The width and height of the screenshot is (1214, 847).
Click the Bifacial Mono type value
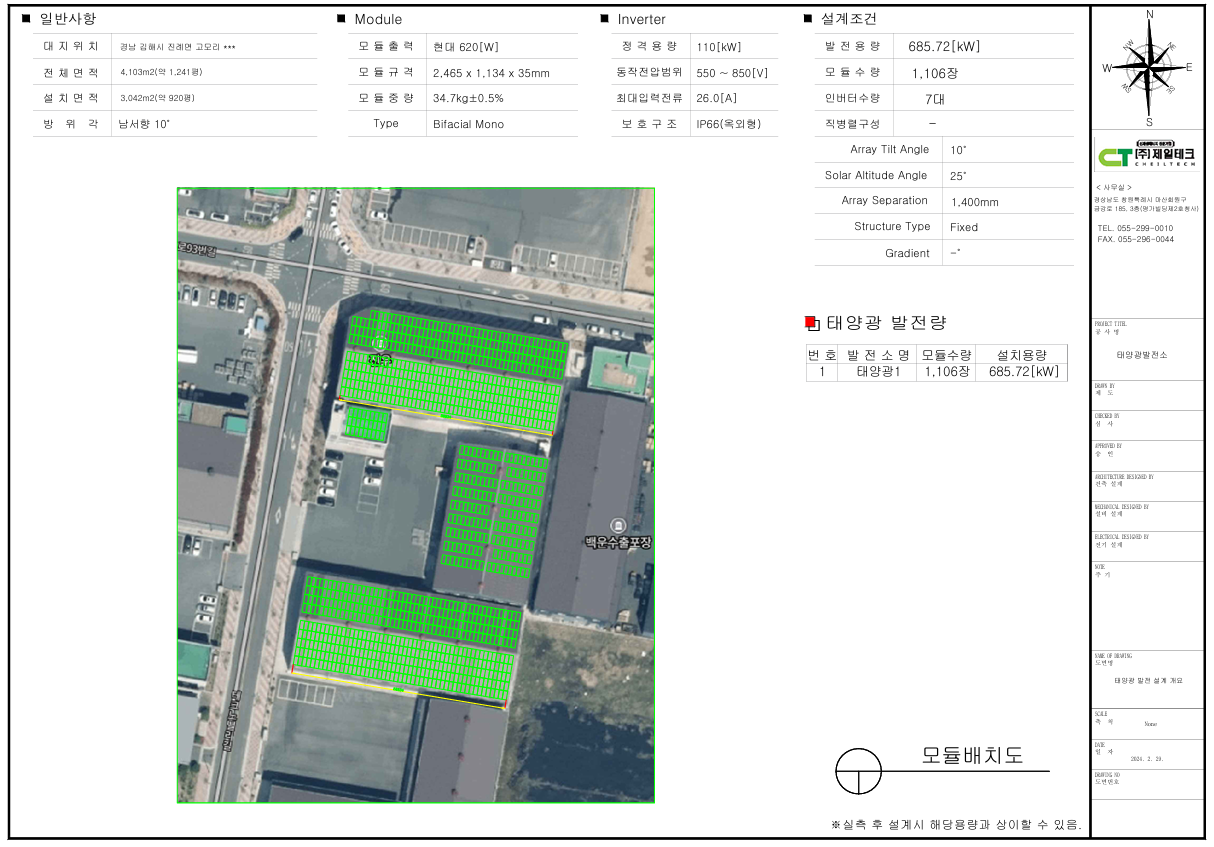(468, 124)
